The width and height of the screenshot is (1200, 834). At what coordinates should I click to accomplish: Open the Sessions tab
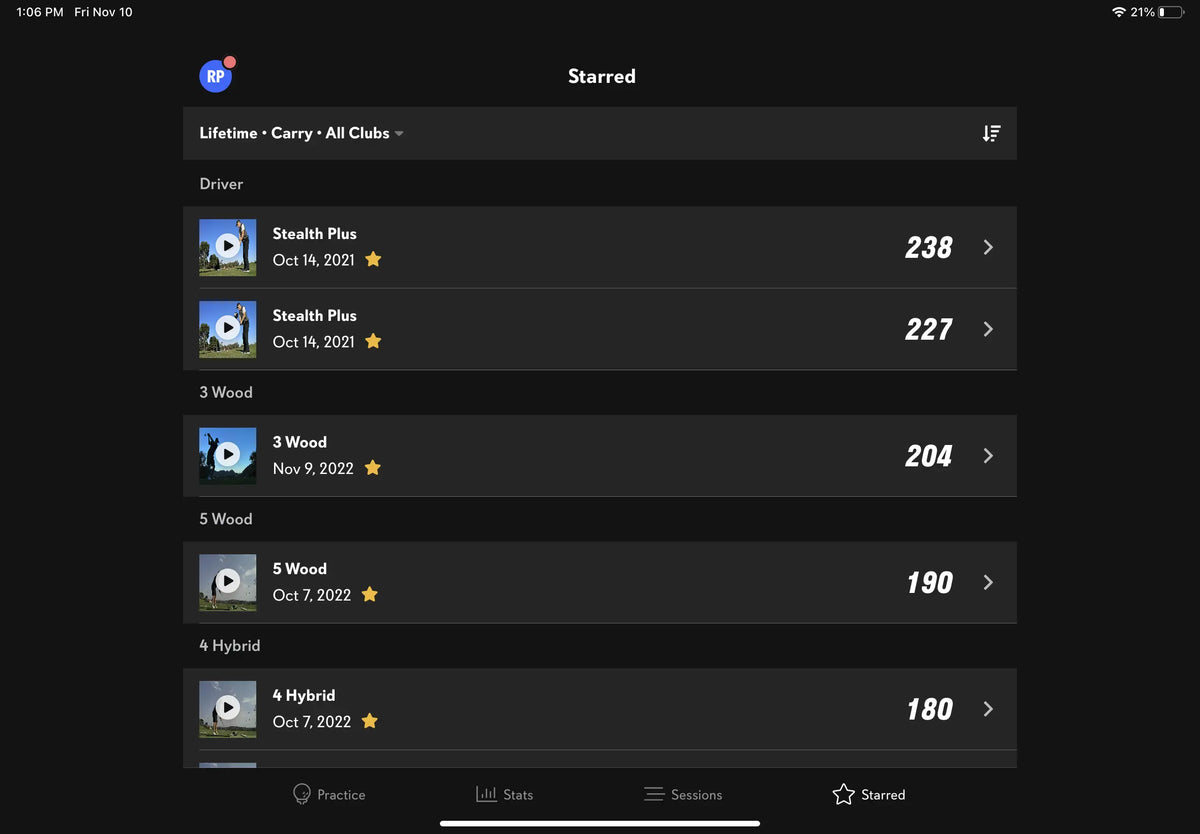683,794
